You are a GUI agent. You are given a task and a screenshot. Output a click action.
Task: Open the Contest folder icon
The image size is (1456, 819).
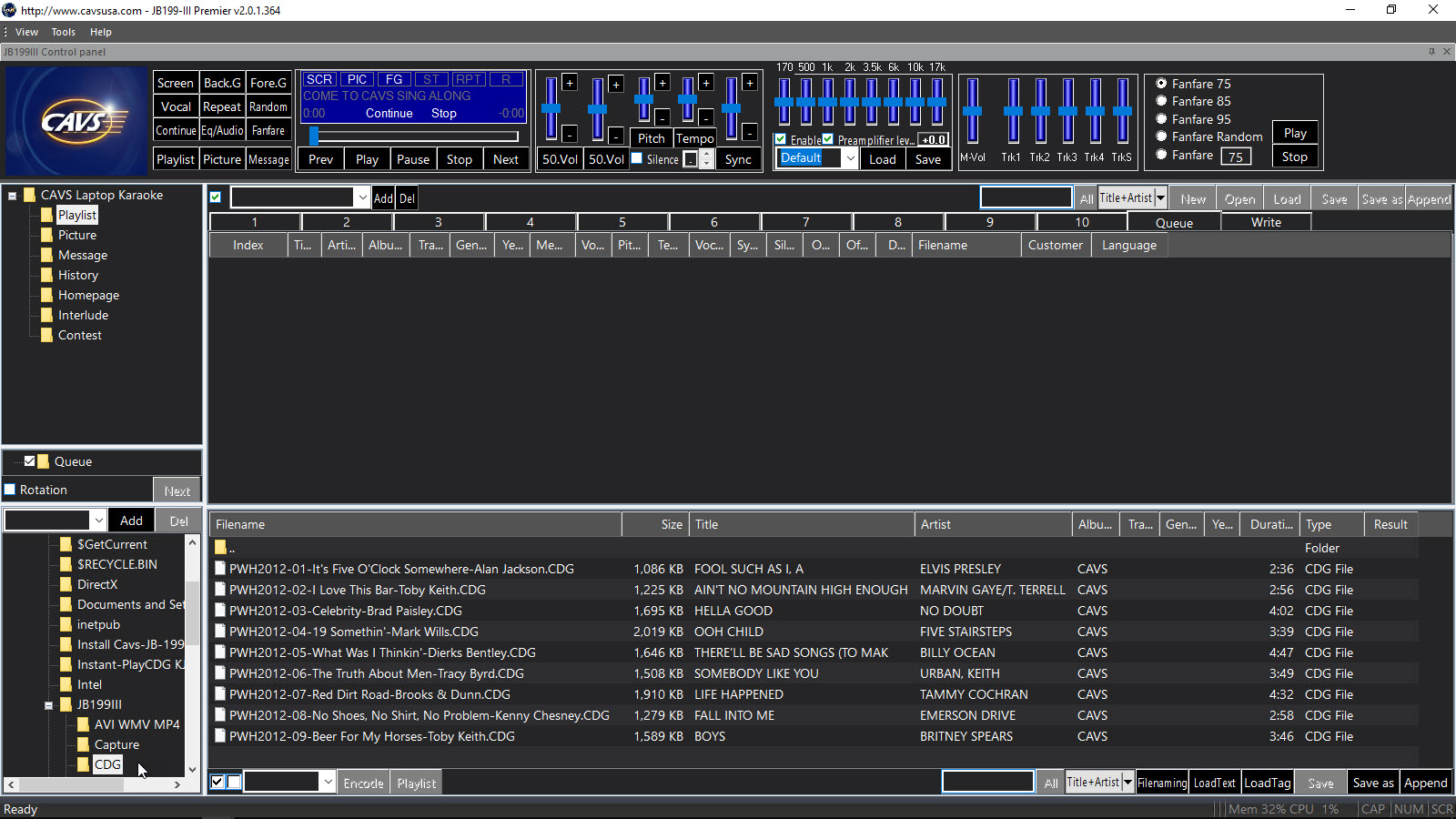tap(47, 335)
